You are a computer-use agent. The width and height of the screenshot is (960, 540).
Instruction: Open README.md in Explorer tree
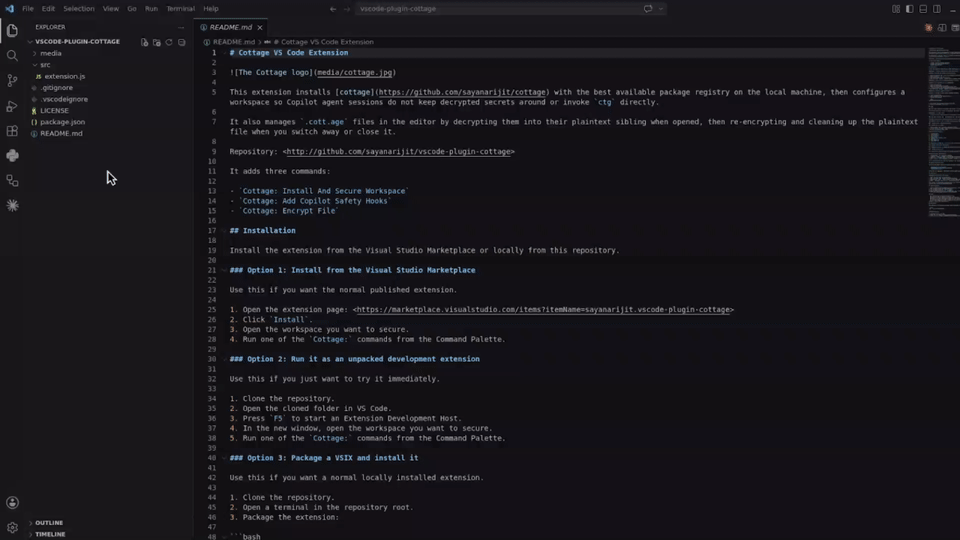[x=61, y=133]
